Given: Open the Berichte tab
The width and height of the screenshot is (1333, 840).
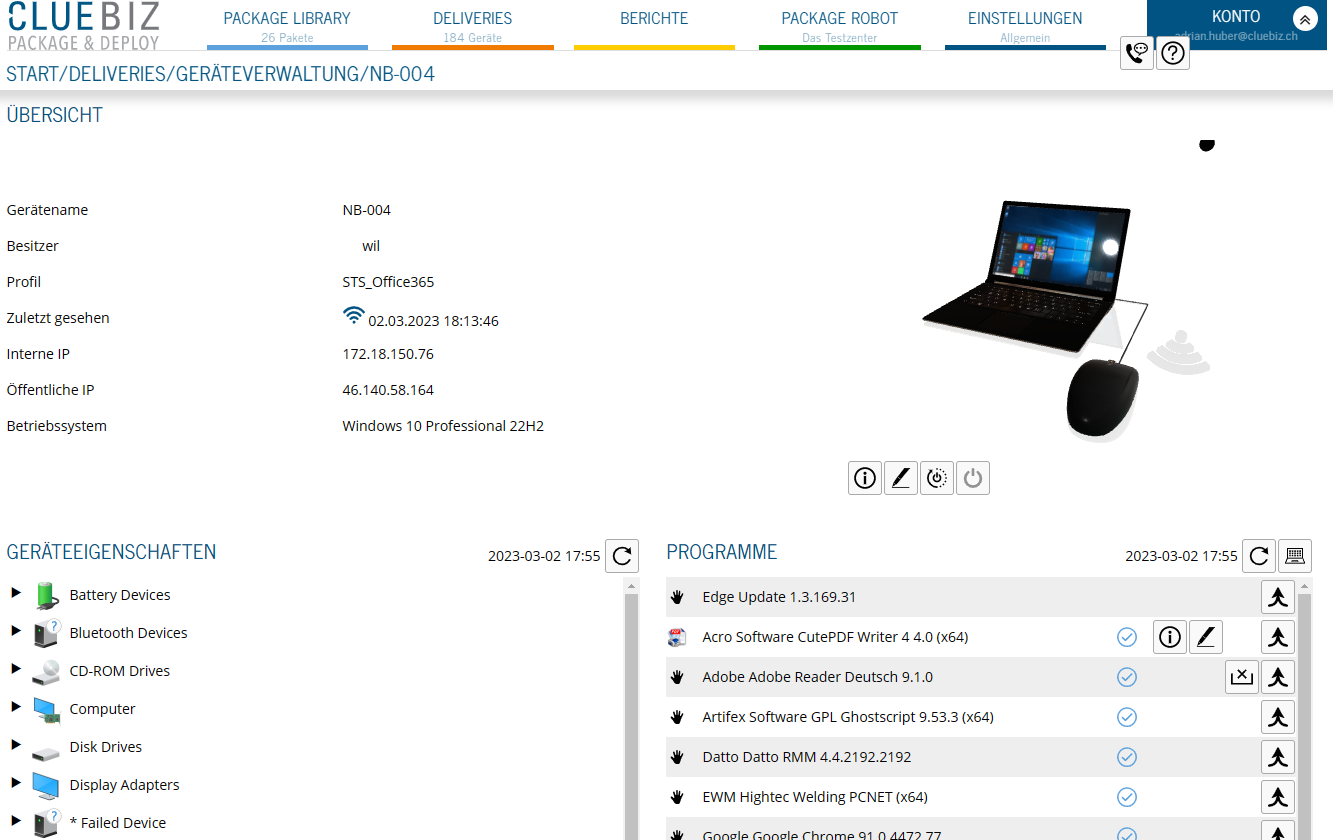Looking at the screenshot, I should 654,26.
